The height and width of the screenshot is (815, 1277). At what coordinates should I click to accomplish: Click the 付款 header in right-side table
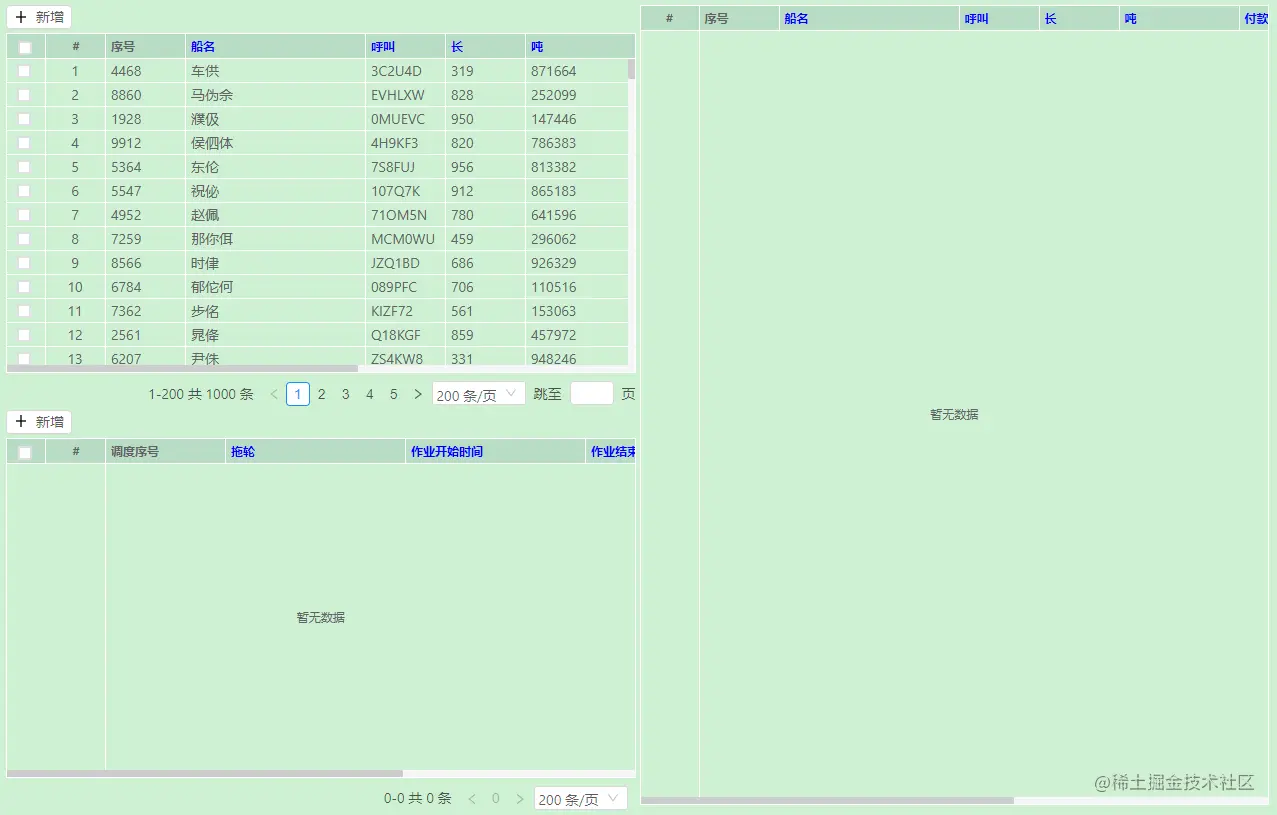click(1255, 18)
